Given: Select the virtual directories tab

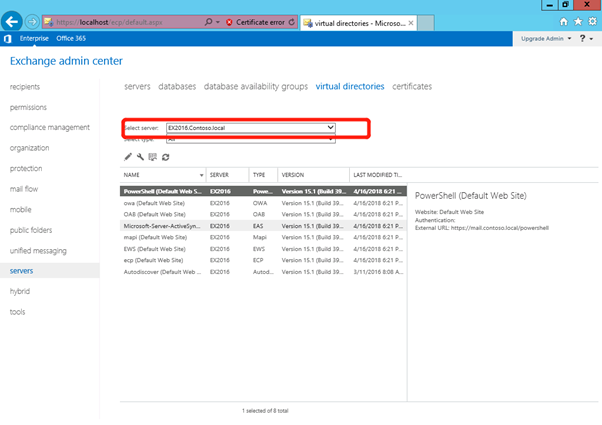Looking at the screenshot, I should tap(350, 86).
